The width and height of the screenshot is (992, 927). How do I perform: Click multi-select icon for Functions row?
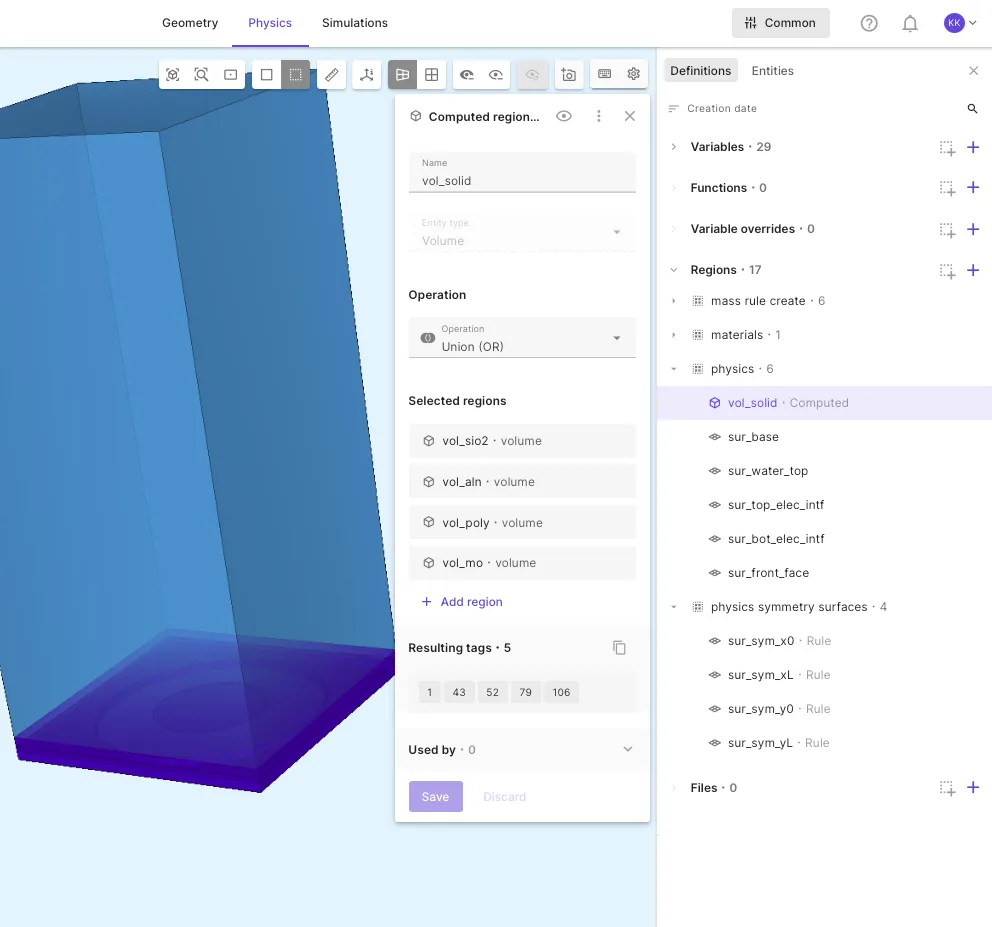click(x=947, y=189)
